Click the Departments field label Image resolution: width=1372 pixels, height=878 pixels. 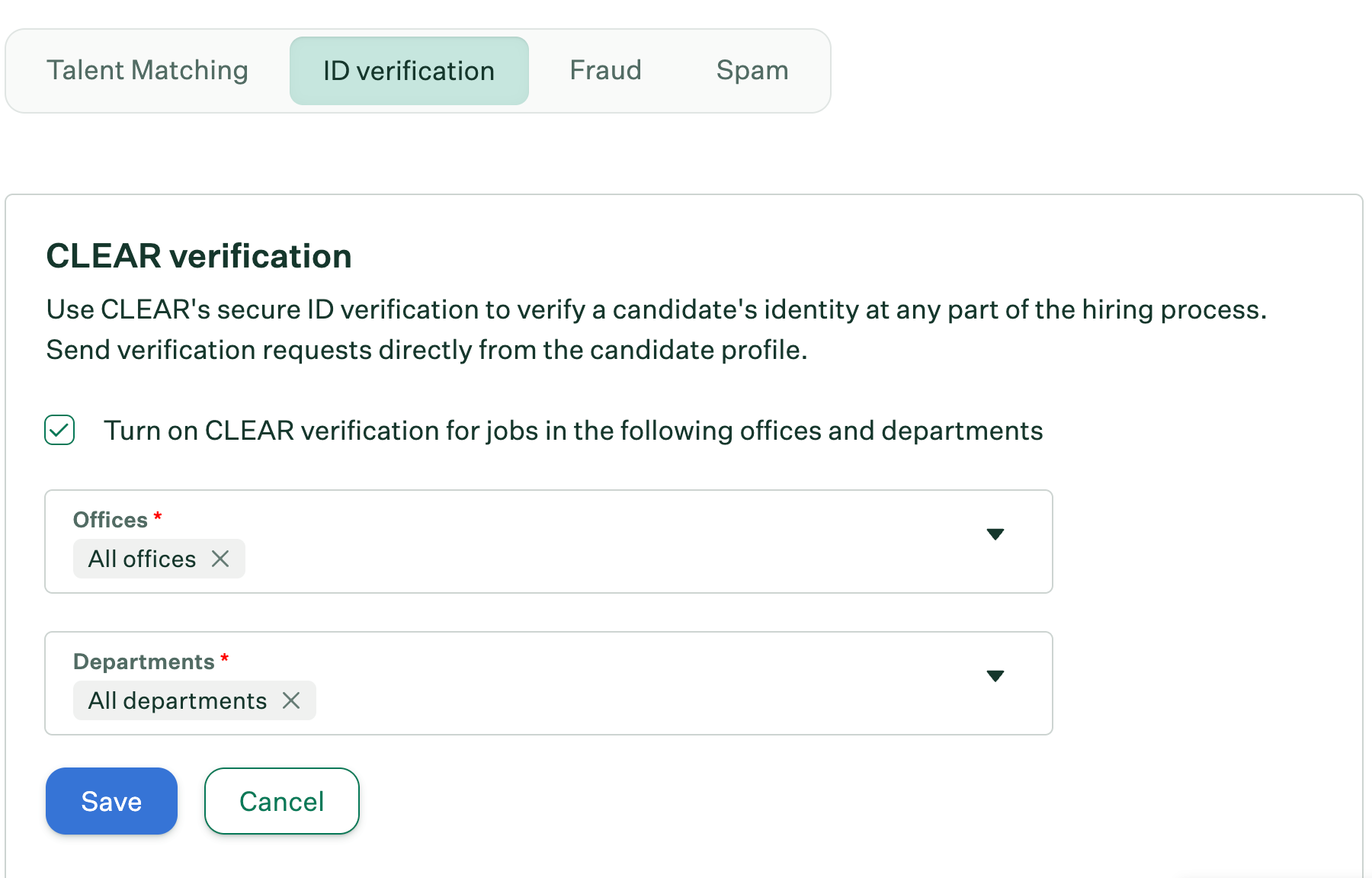pyautogui.click(x=144, y=662)
